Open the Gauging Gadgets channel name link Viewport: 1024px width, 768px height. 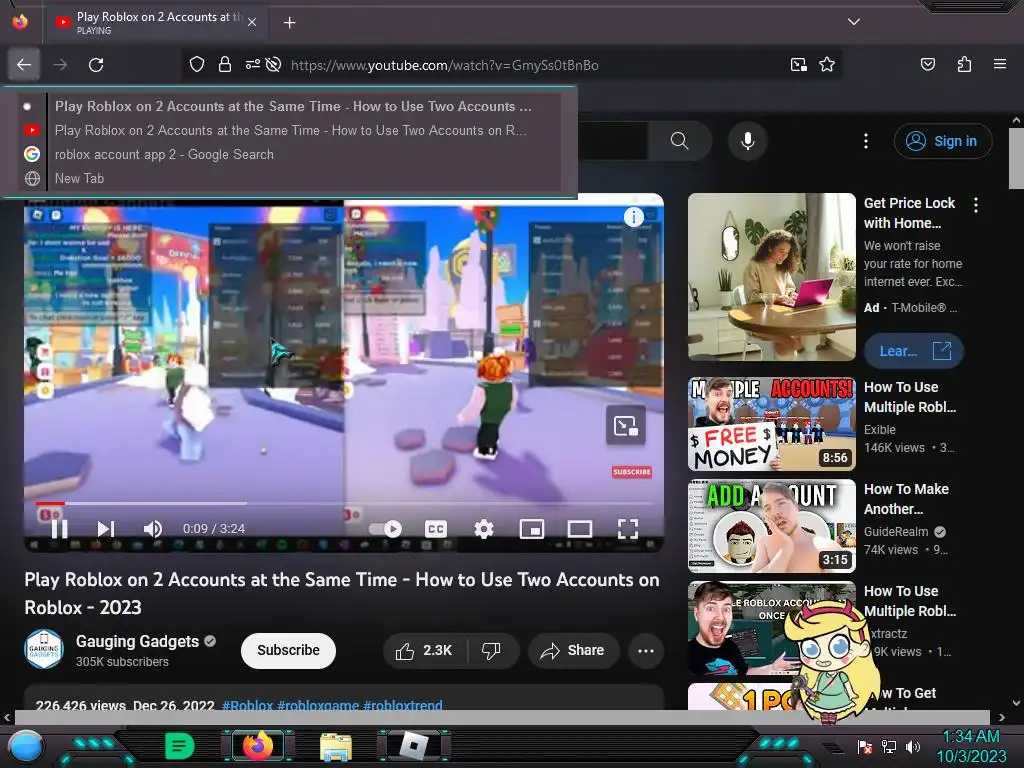point(137,641)
